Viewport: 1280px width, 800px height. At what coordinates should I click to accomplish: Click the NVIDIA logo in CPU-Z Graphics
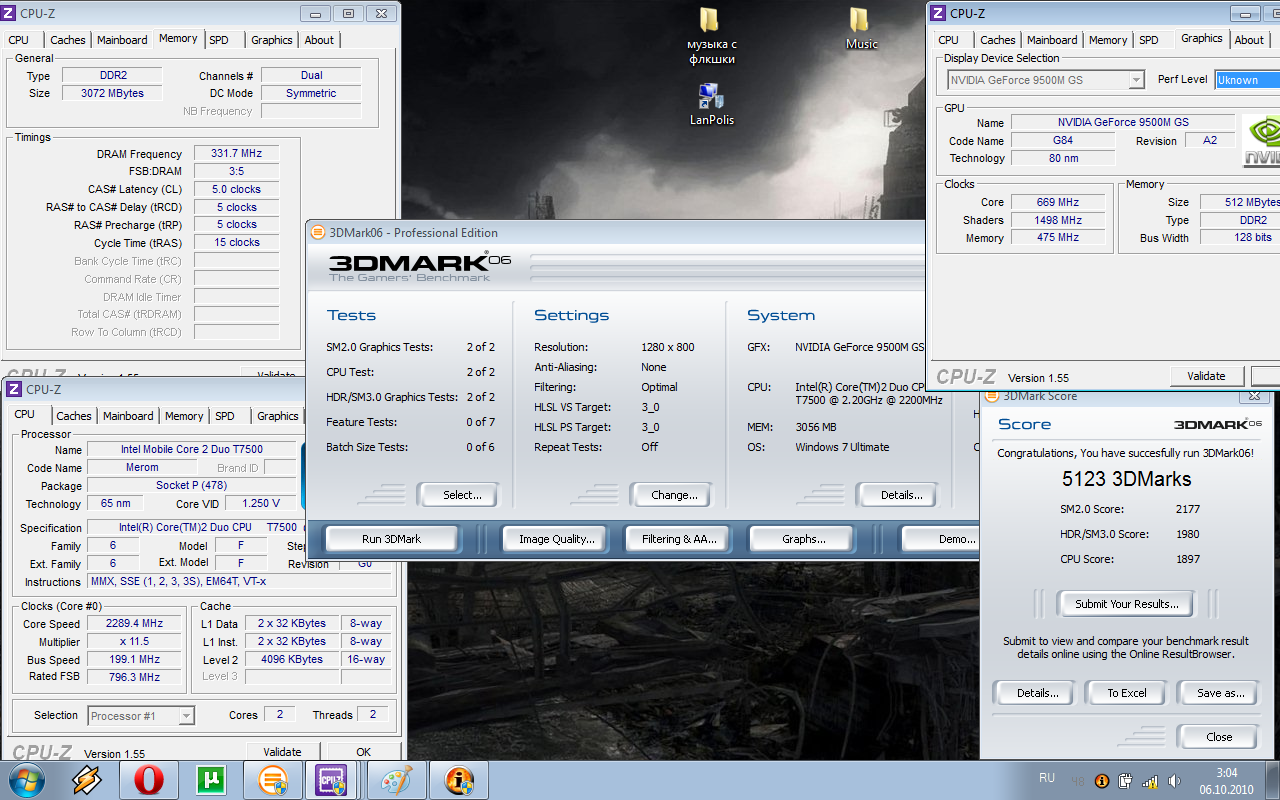tap(1261, 140)
